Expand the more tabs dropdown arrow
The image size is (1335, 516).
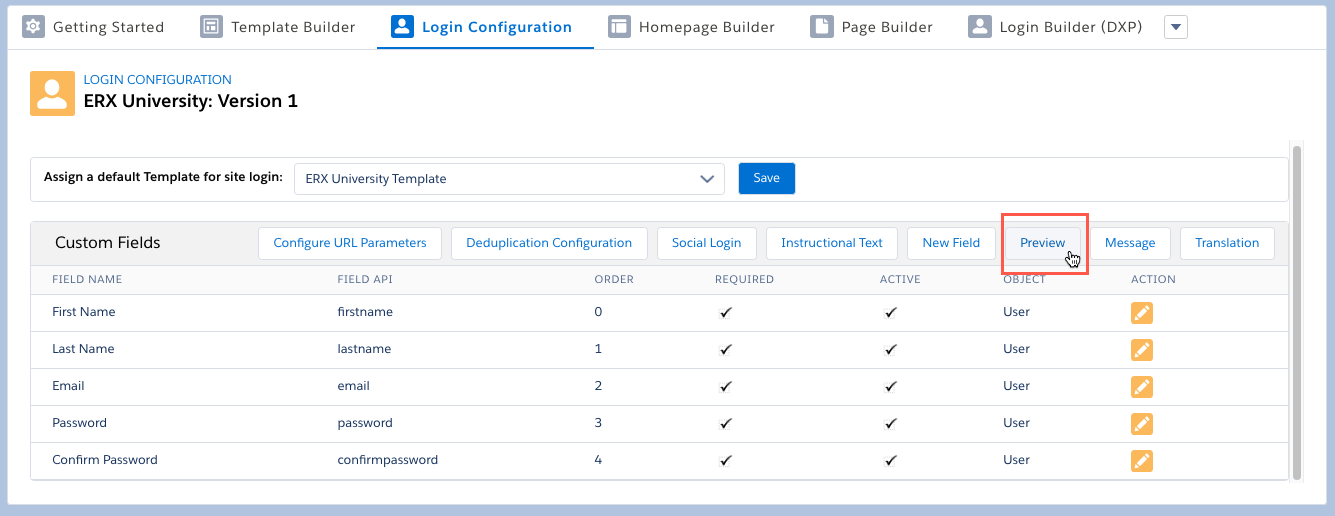1176,27
